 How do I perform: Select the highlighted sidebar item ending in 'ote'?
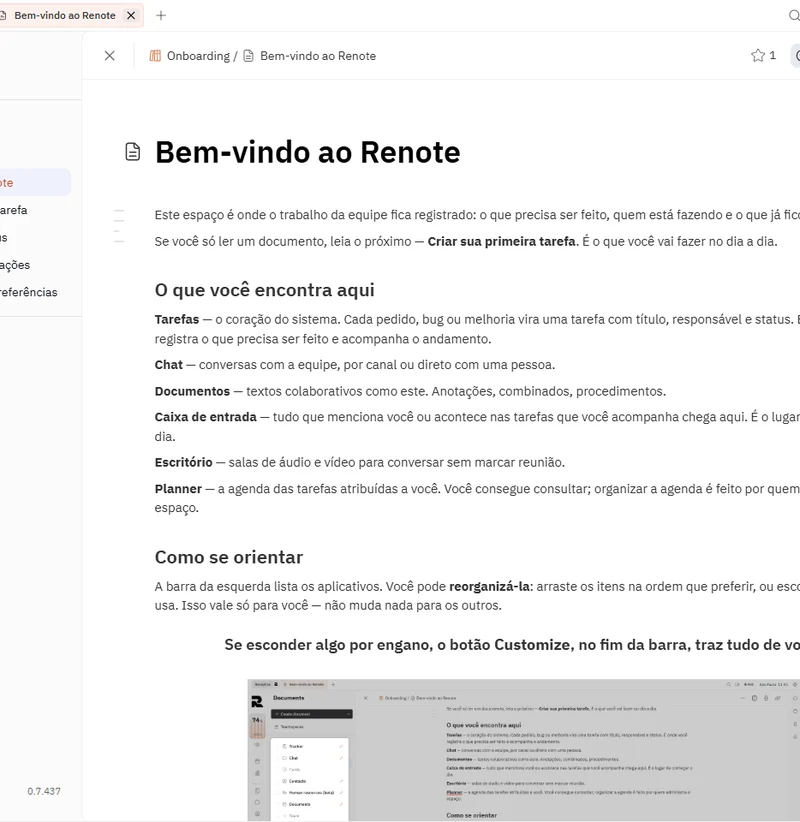[35, 182]
